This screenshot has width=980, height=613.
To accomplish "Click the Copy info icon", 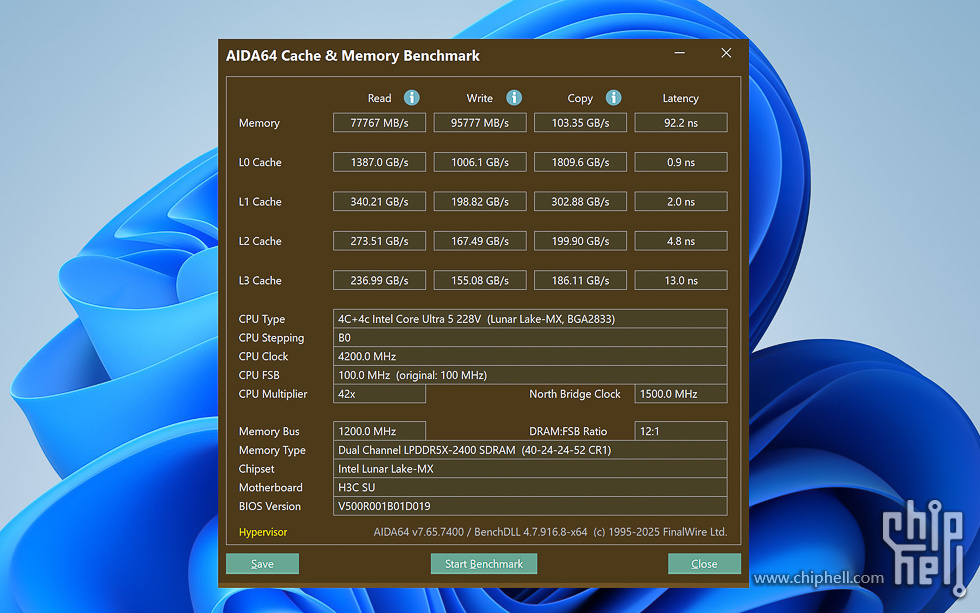I will (x=614, y=97).
